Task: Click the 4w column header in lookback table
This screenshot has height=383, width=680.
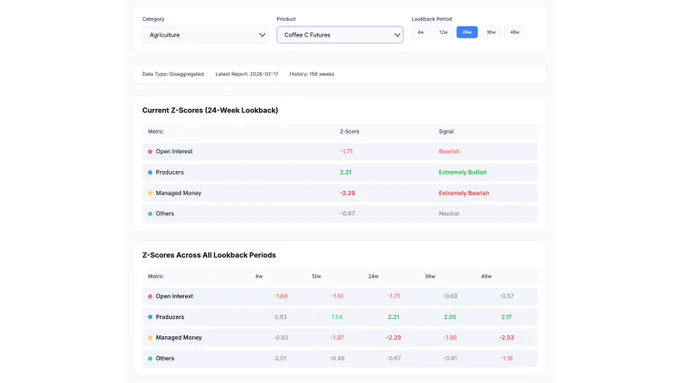Action: (259, 276)
